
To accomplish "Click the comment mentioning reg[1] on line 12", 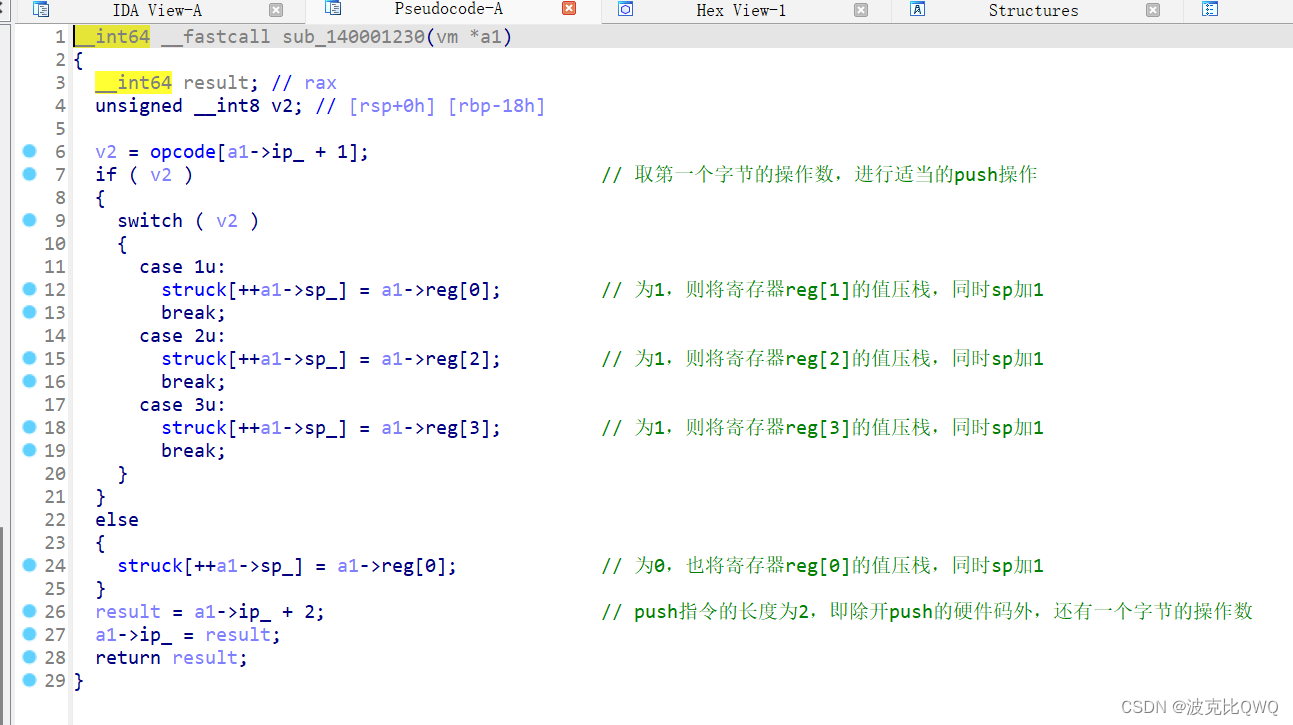I will pos(822,290).
